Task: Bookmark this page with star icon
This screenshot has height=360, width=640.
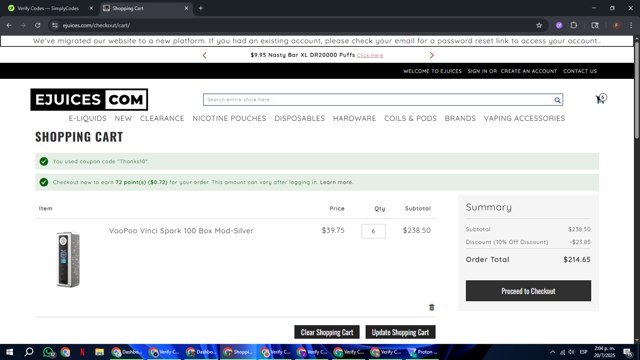Action: (x=539, y=25)
